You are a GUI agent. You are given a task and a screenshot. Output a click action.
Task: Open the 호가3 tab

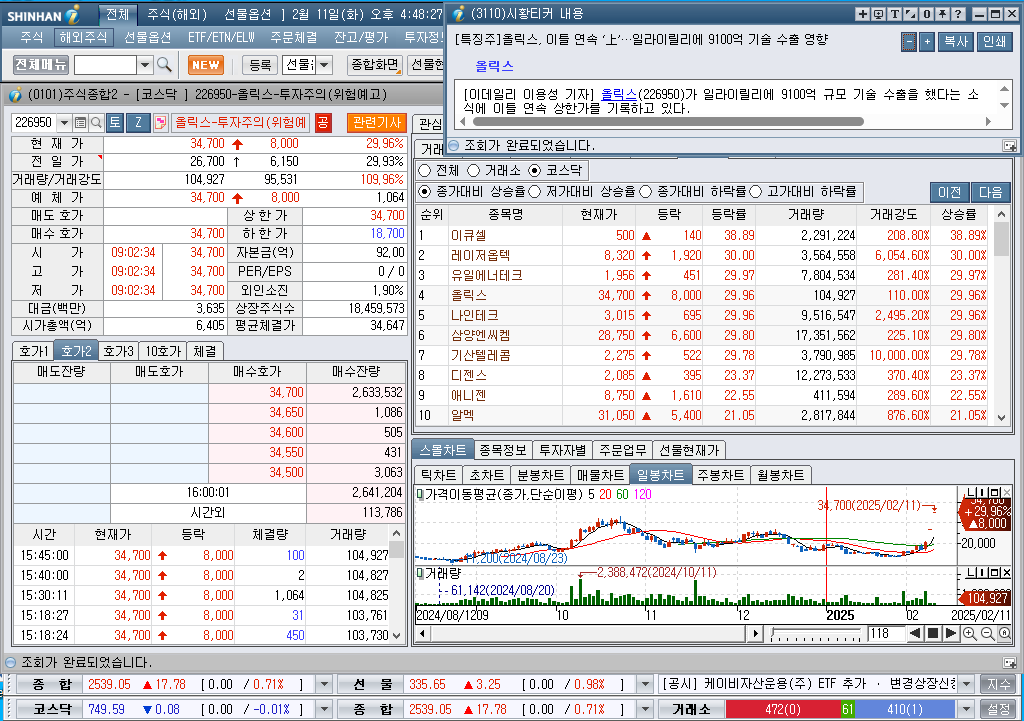[x=118, y=351]
